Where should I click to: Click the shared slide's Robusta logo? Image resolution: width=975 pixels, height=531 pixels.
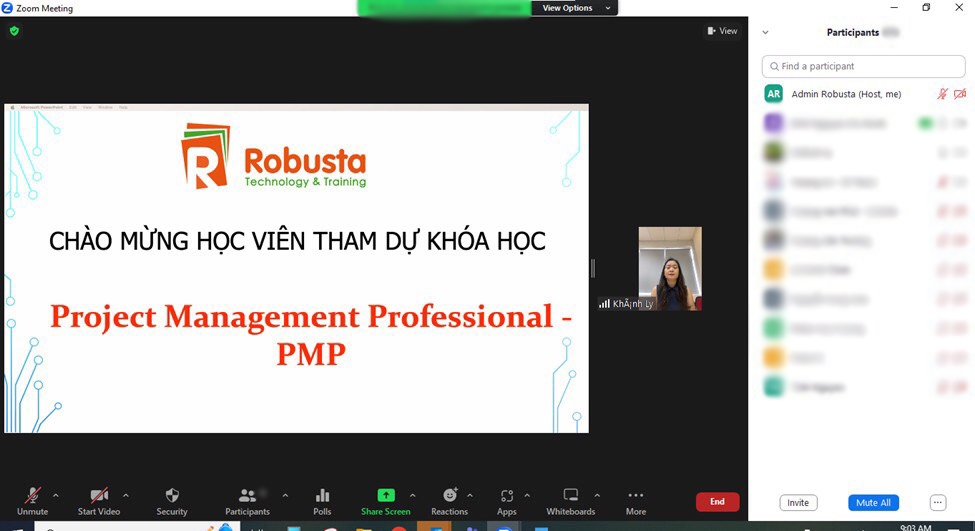(274, 156)
